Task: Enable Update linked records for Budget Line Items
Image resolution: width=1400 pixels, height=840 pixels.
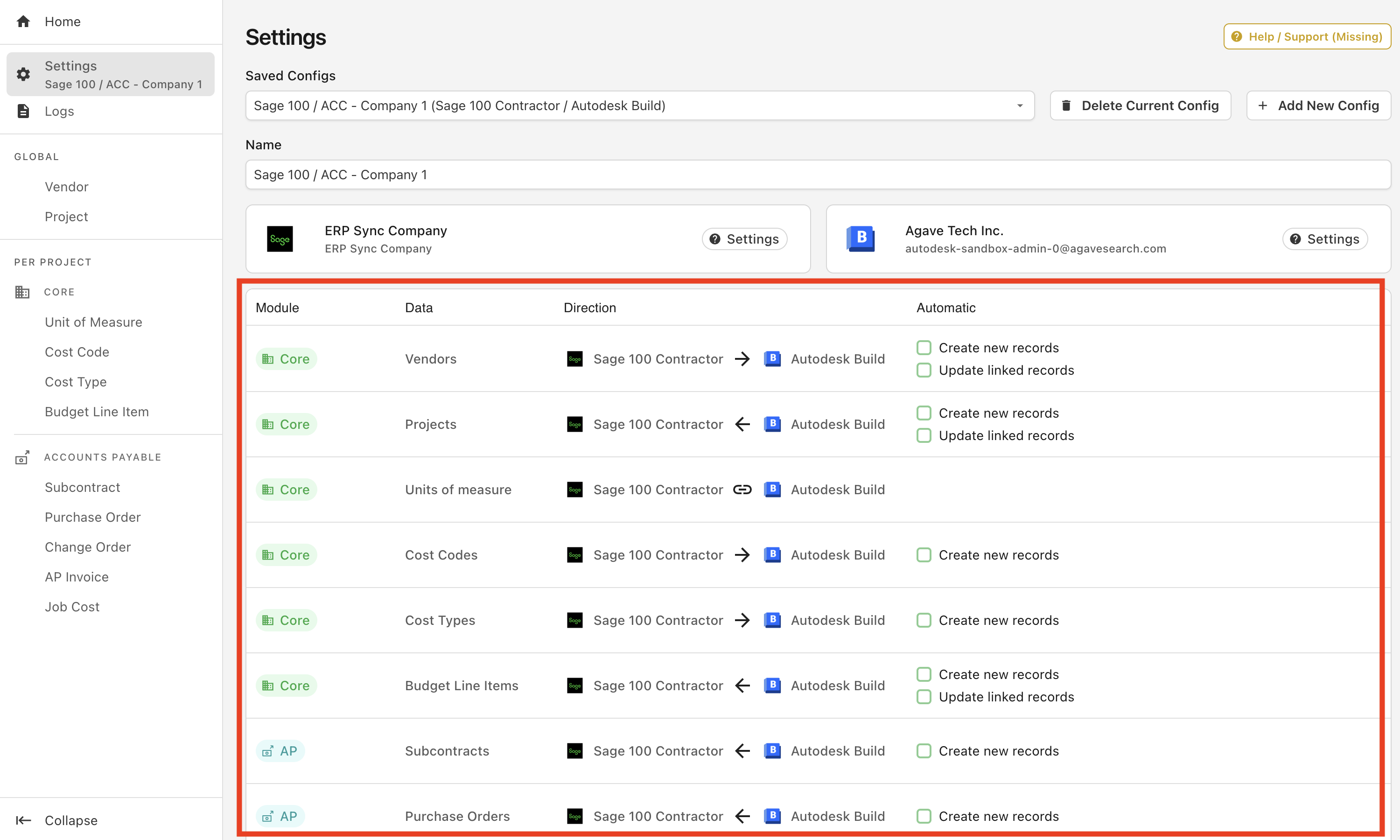Action: 924,697
